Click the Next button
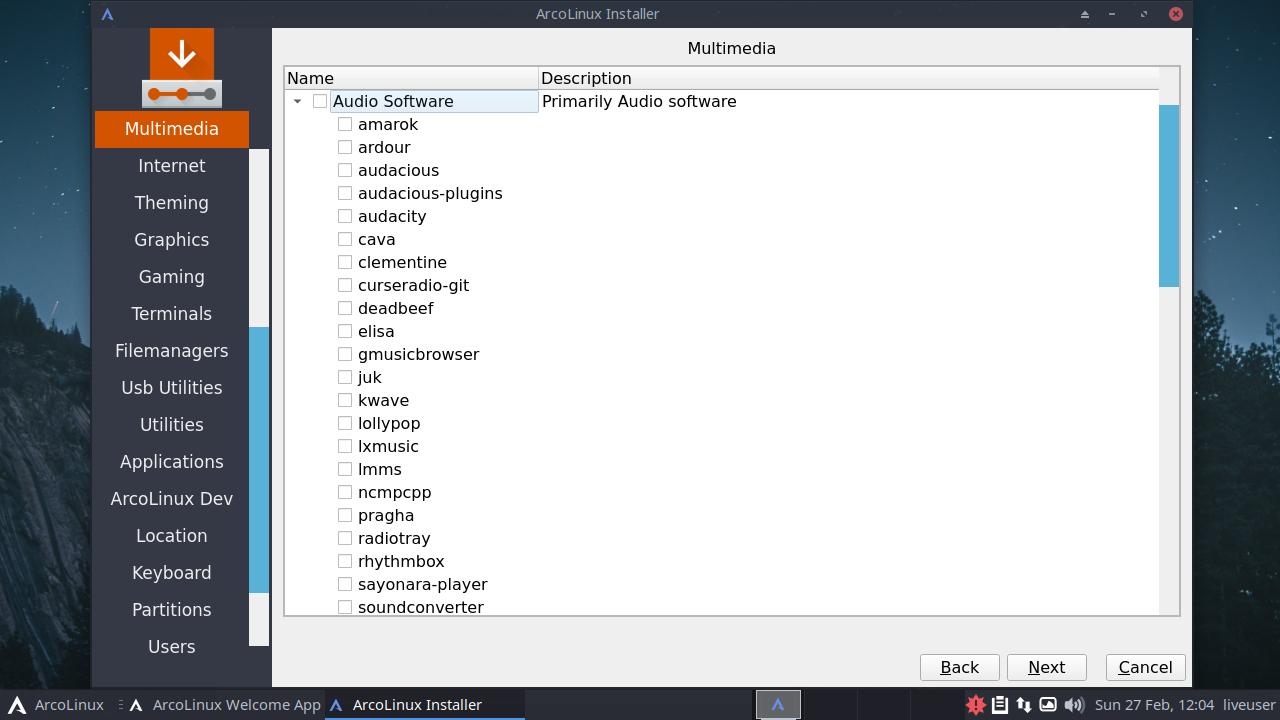This screenshot has height=720, width=1280. coord(1047,667)
